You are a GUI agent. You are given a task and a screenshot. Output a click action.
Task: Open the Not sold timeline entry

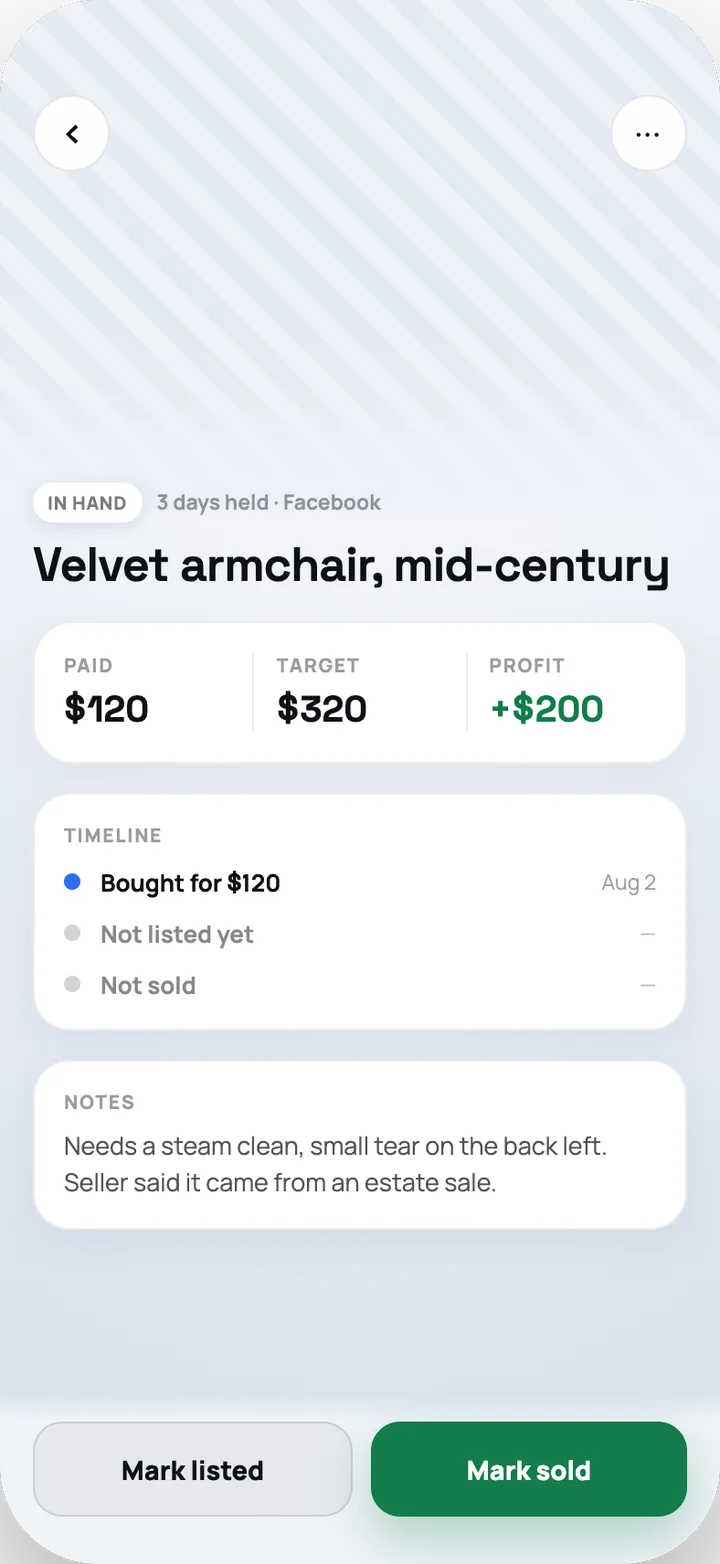click(360, 985)
